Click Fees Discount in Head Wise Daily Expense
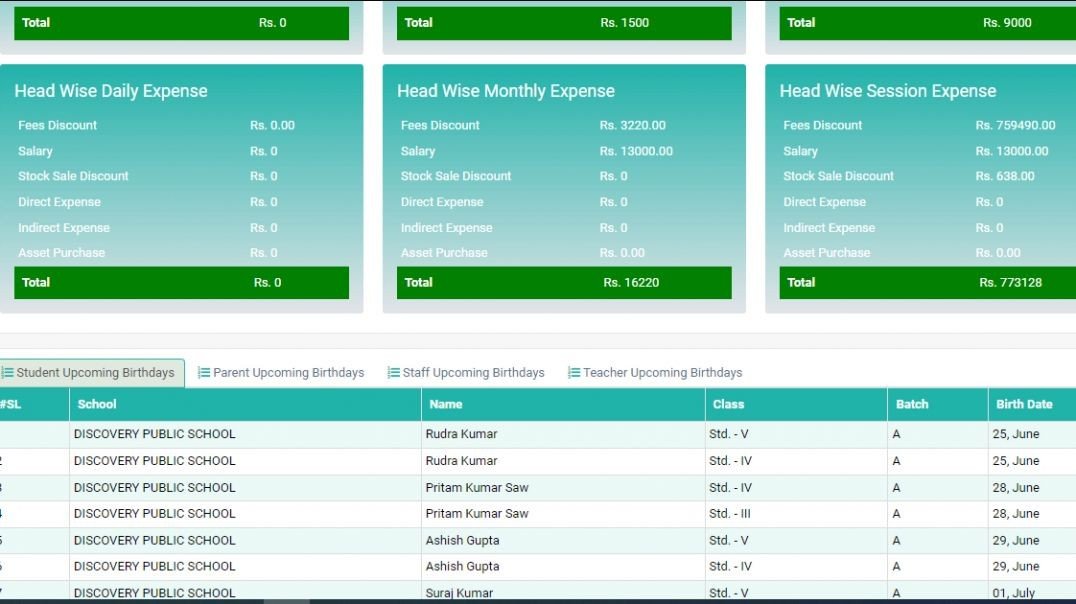Viewport: 1076px width, 604px height. tap(55, 125)
